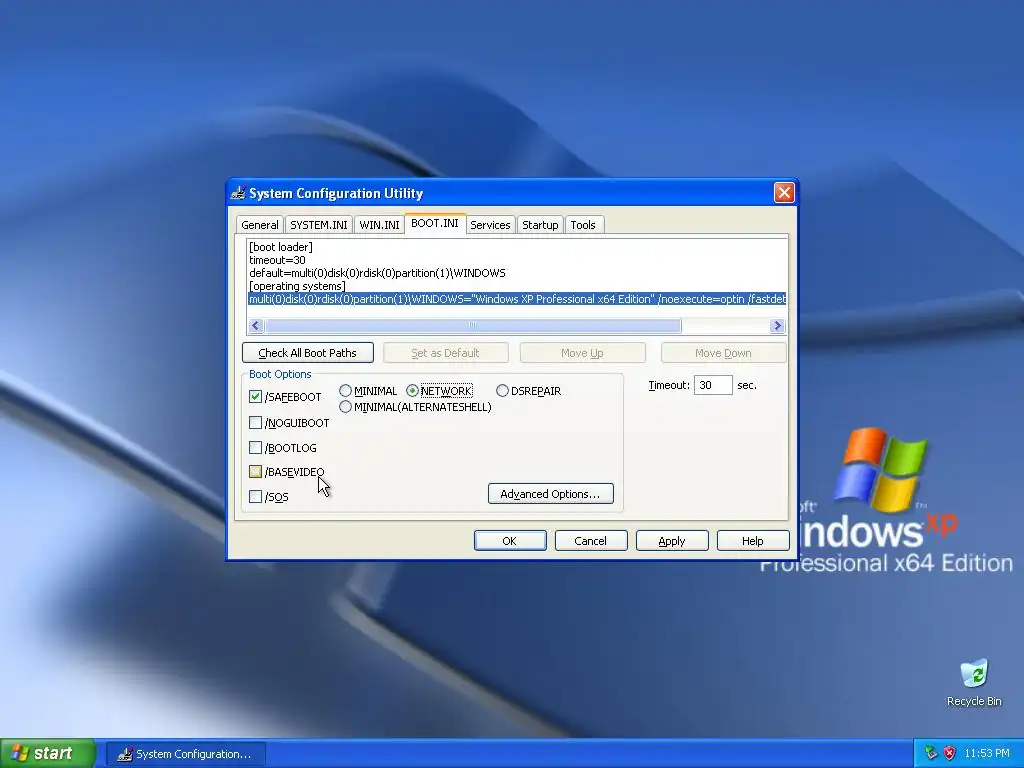Click the System Configuration Utility title bar icon
This screenshot has width=1024, height=768.
[238, 193]
